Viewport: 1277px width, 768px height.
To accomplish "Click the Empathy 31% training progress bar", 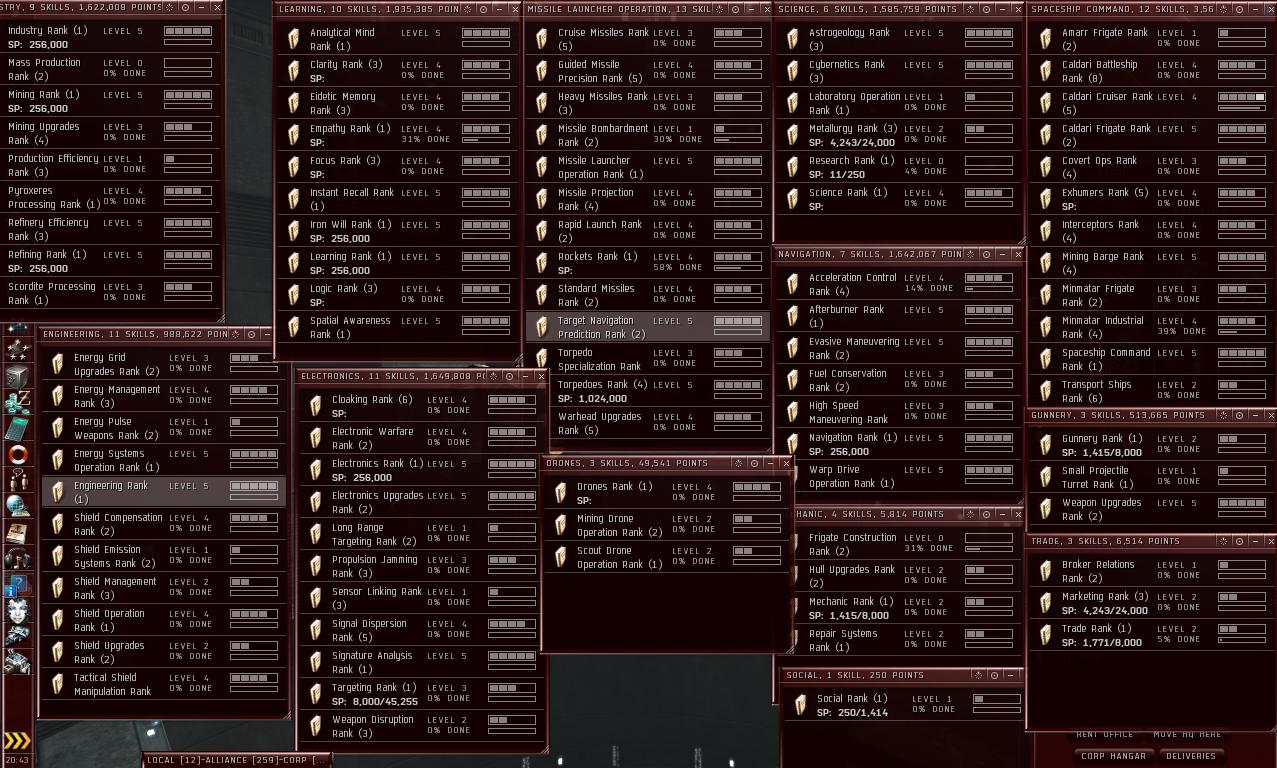I will [486, 140].
